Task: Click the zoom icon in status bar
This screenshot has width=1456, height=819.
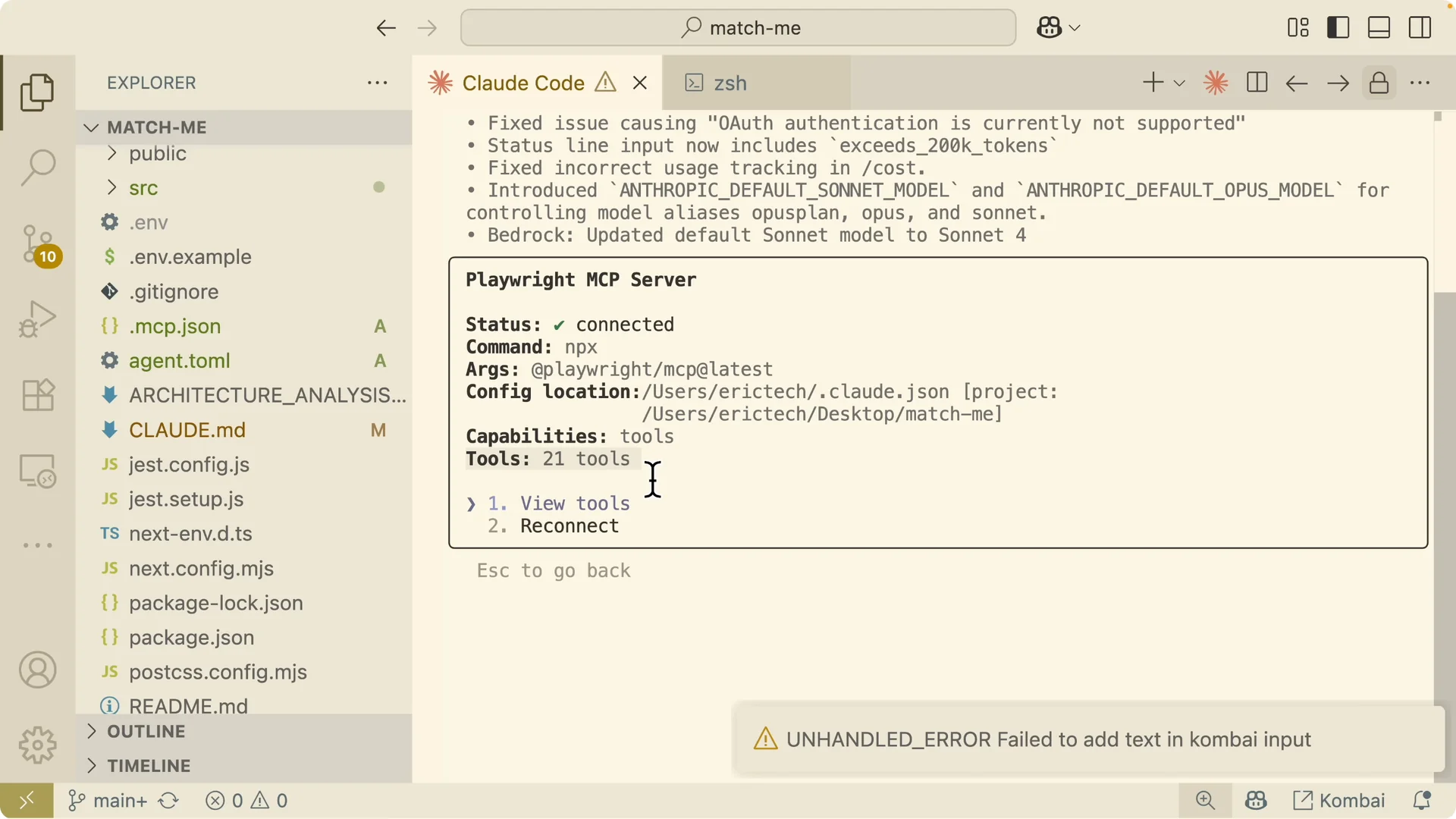Action: click(x=1205, y=801)
